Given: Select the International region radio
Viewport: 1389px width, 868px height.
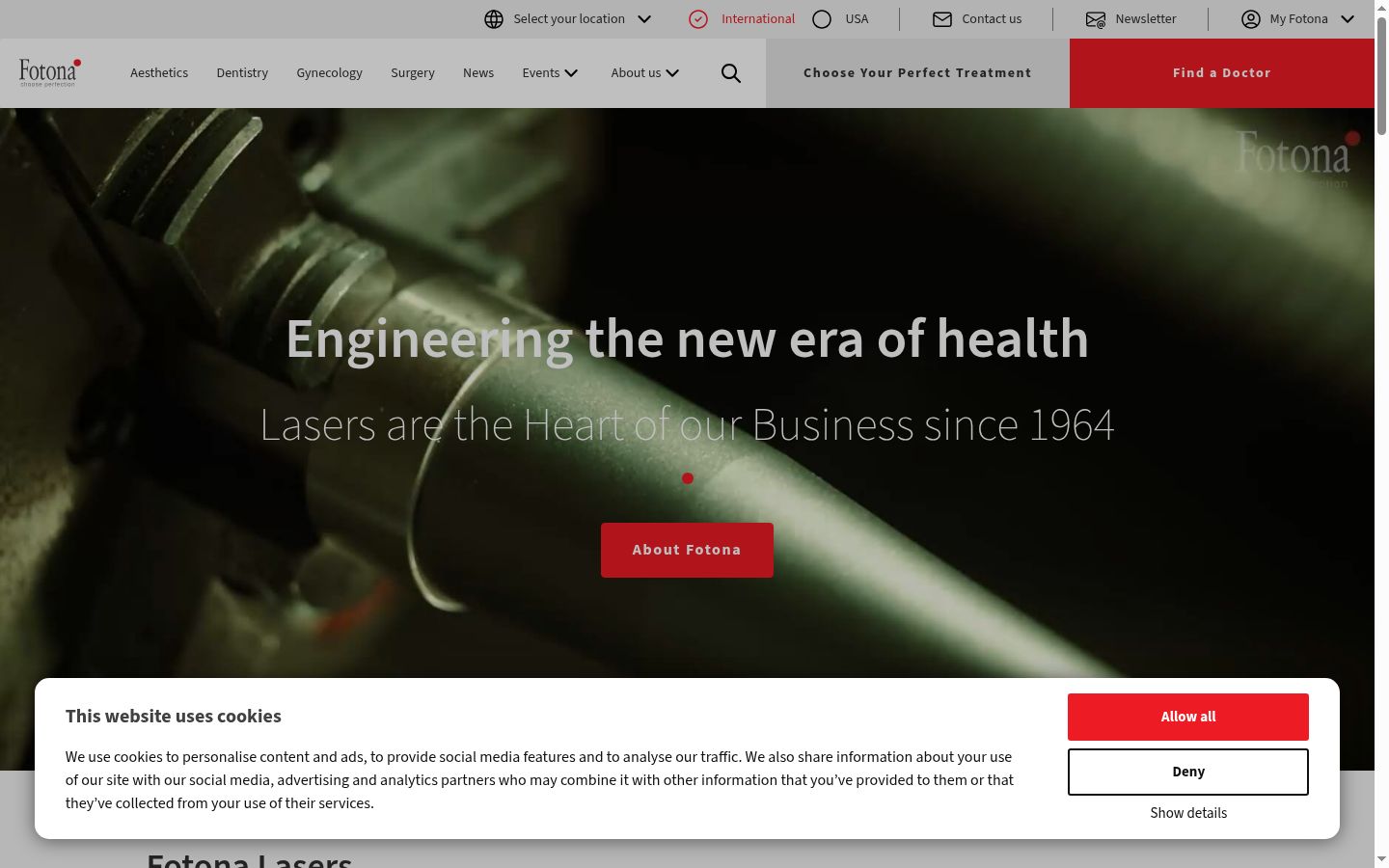Looking at the screenshot, I should tap(698, 19).
